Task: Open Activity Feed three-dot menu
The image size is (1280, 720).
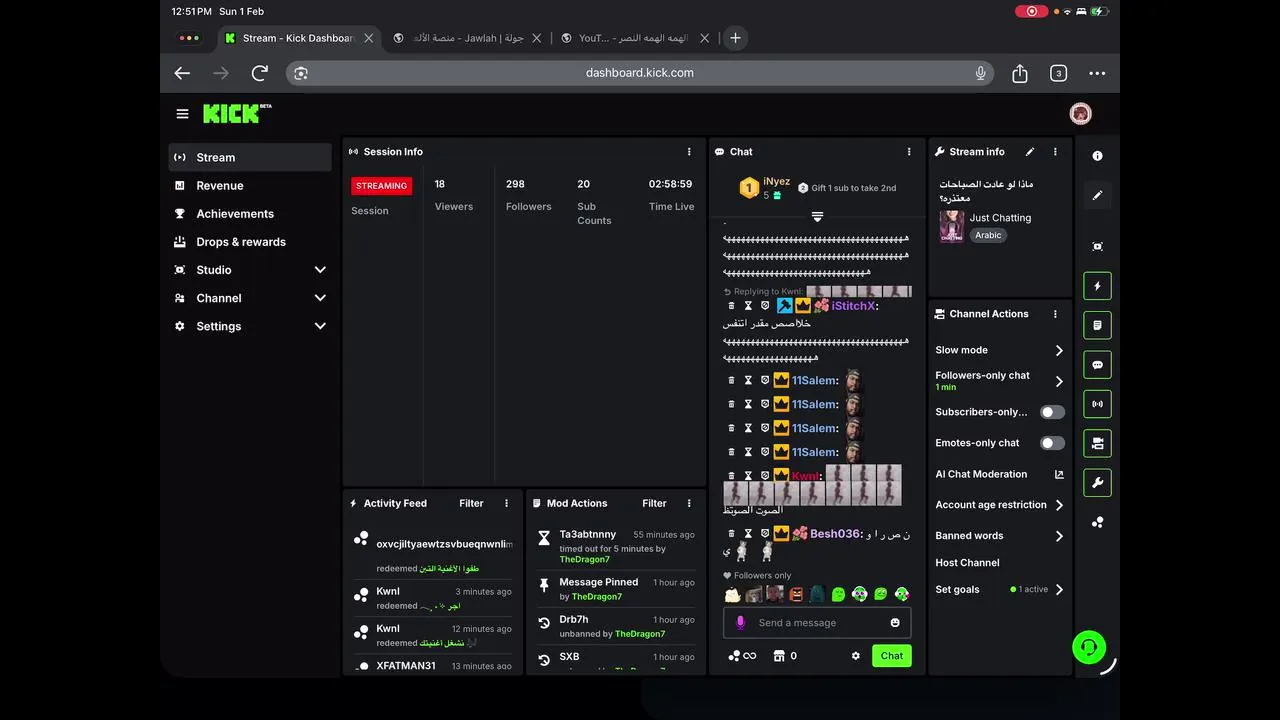Action: pyautogui.click(x=506, y=504)
